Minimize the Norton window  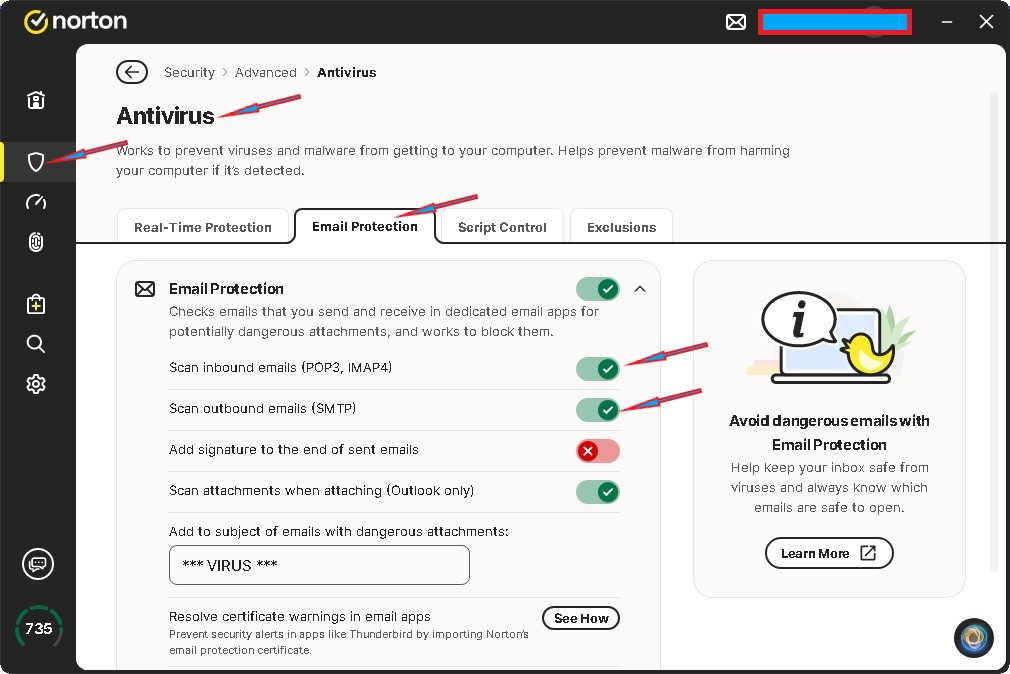point(947,22)
